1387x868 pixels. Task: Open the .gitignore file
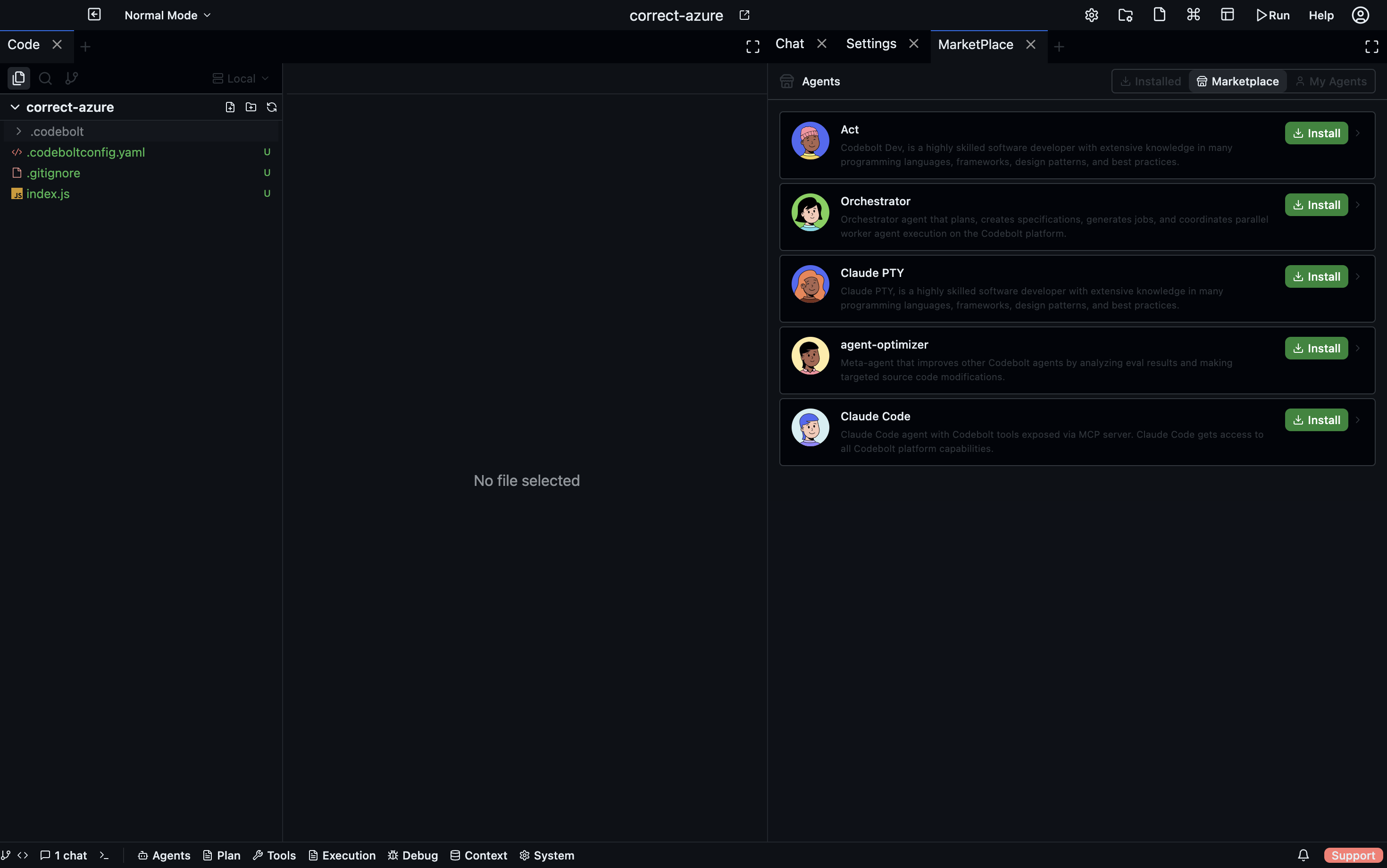coord(141,173)
